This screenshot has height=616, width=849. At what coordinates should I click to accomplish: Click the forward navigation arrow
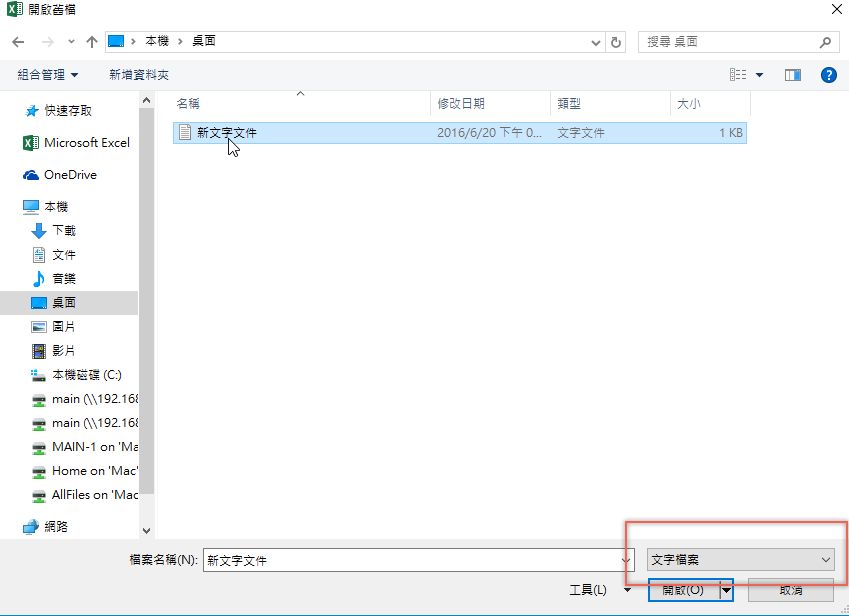pyautogui.click(x=48, y=42)
